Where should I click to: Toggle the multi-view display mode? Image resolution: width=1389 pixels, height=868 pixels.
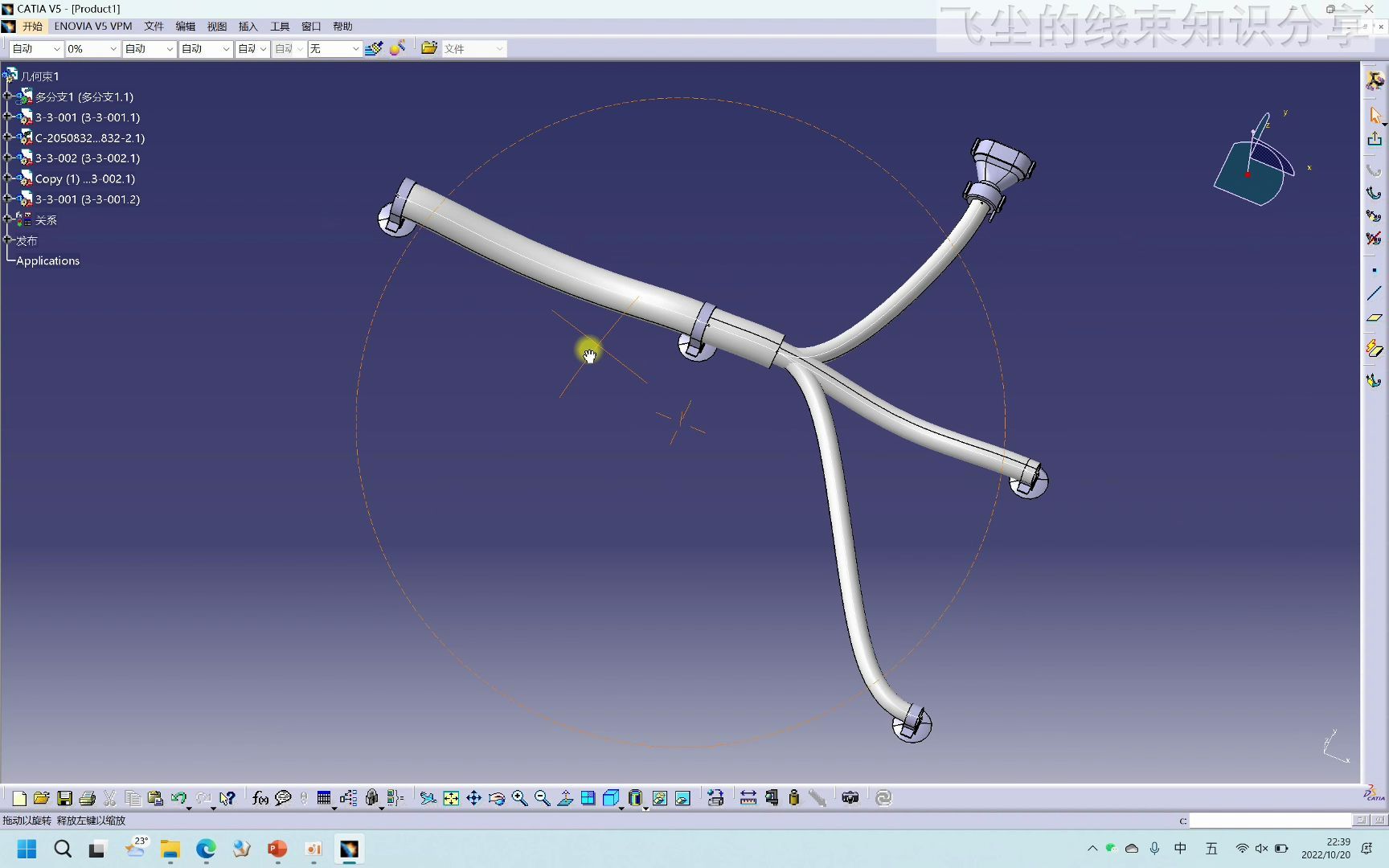pos(588,797)
